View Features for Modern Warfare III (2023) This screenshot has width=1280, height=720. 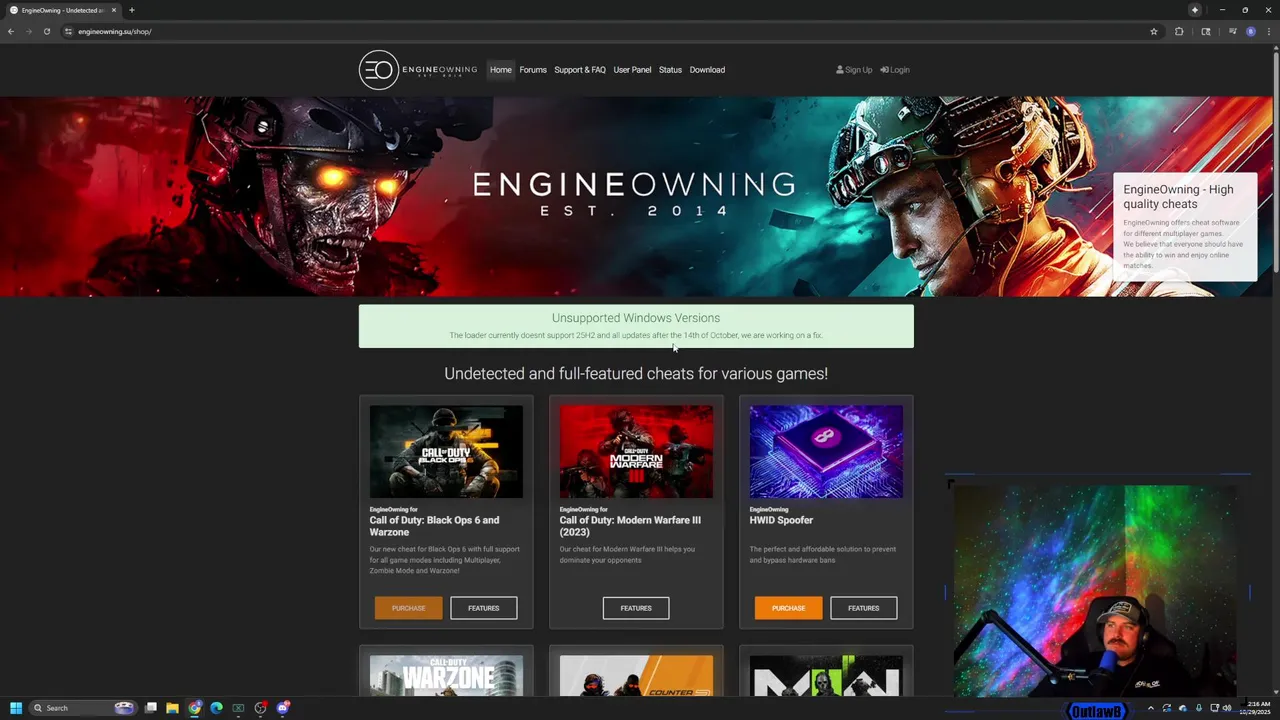(x=636, y=608)
